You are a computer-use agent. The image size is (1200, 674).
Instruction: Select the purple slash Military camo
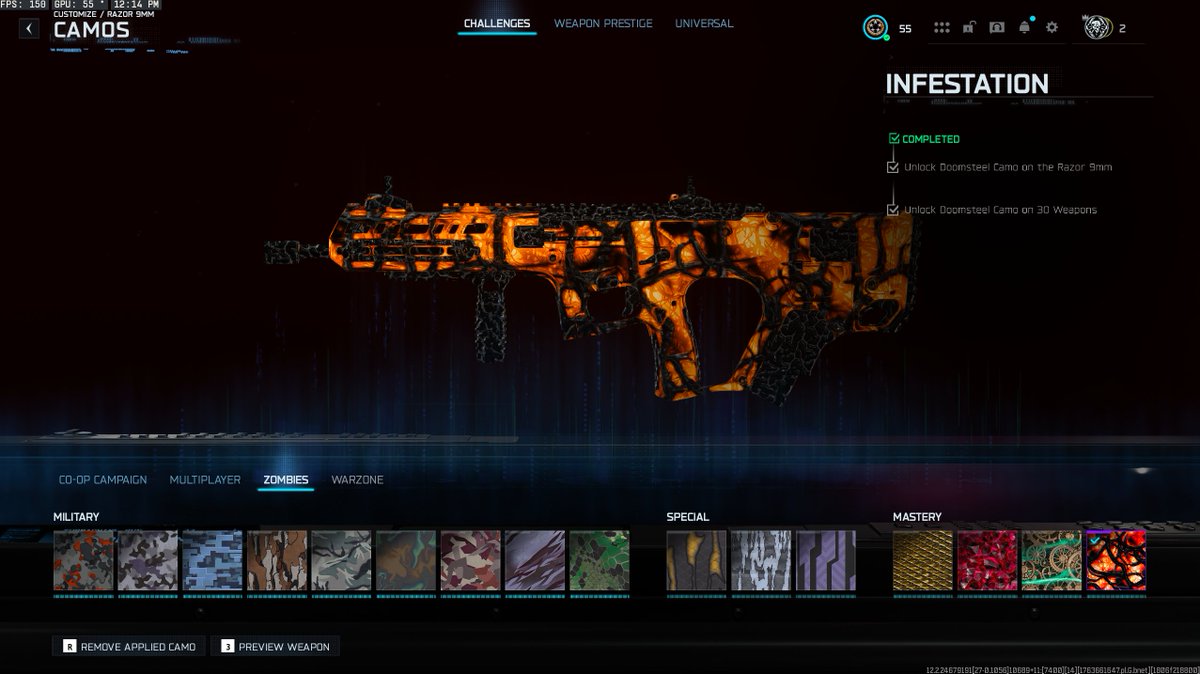point(535,561)
